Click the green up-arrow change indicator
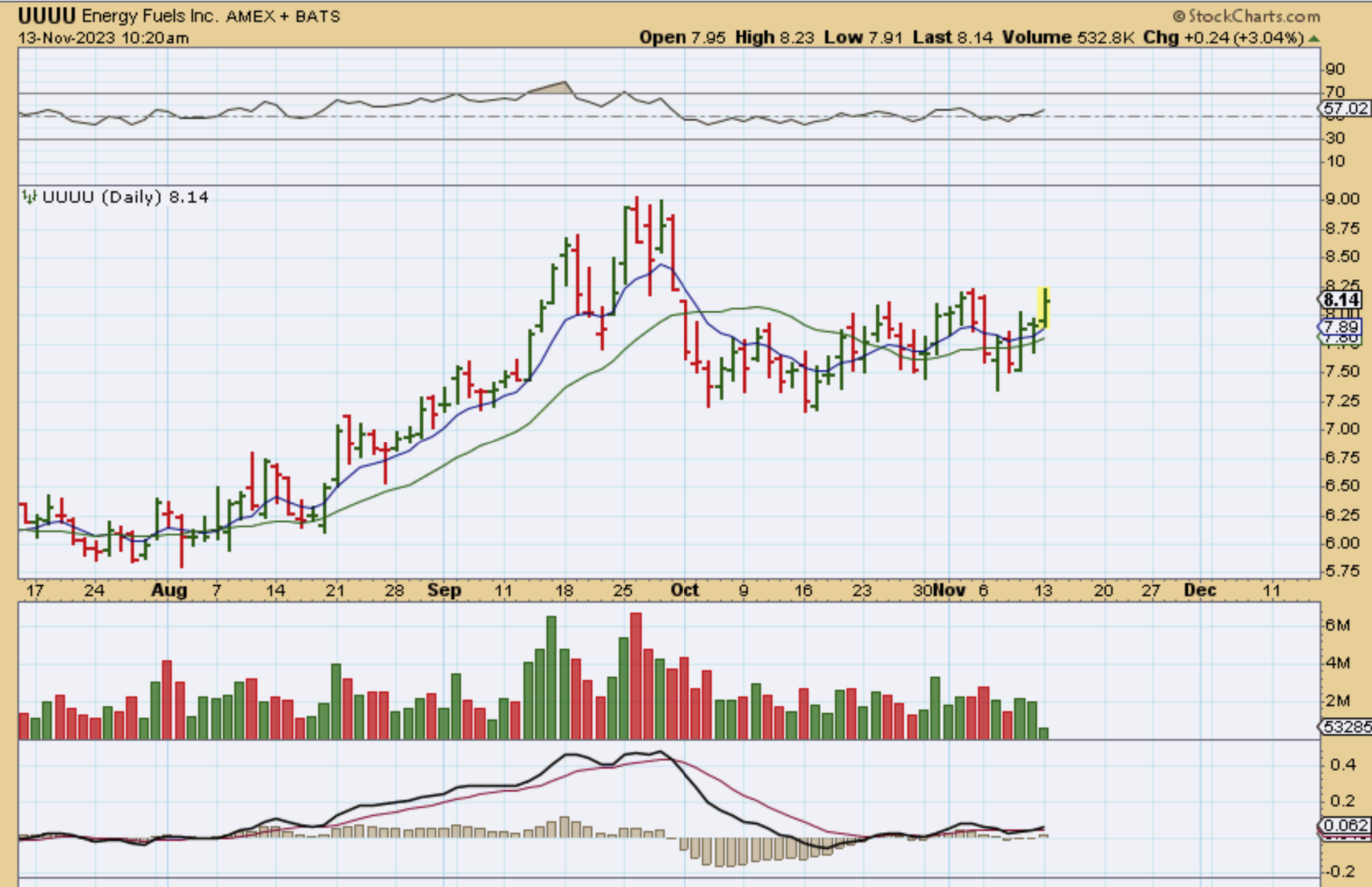Image resolution: width=1372 pixels, height=887 pixels. (x=1313, y=38)
